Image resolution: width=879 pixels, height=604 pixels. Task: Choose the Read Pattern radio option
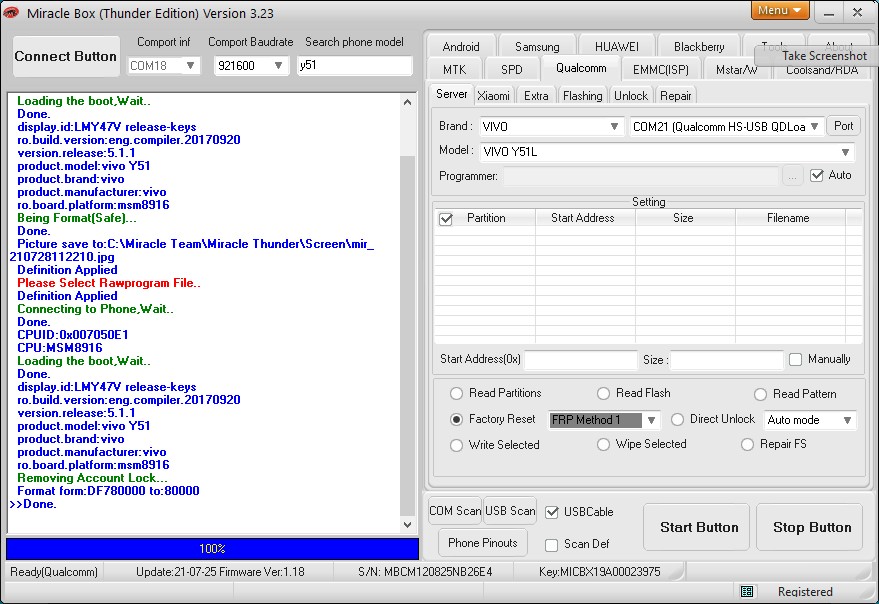760,394
